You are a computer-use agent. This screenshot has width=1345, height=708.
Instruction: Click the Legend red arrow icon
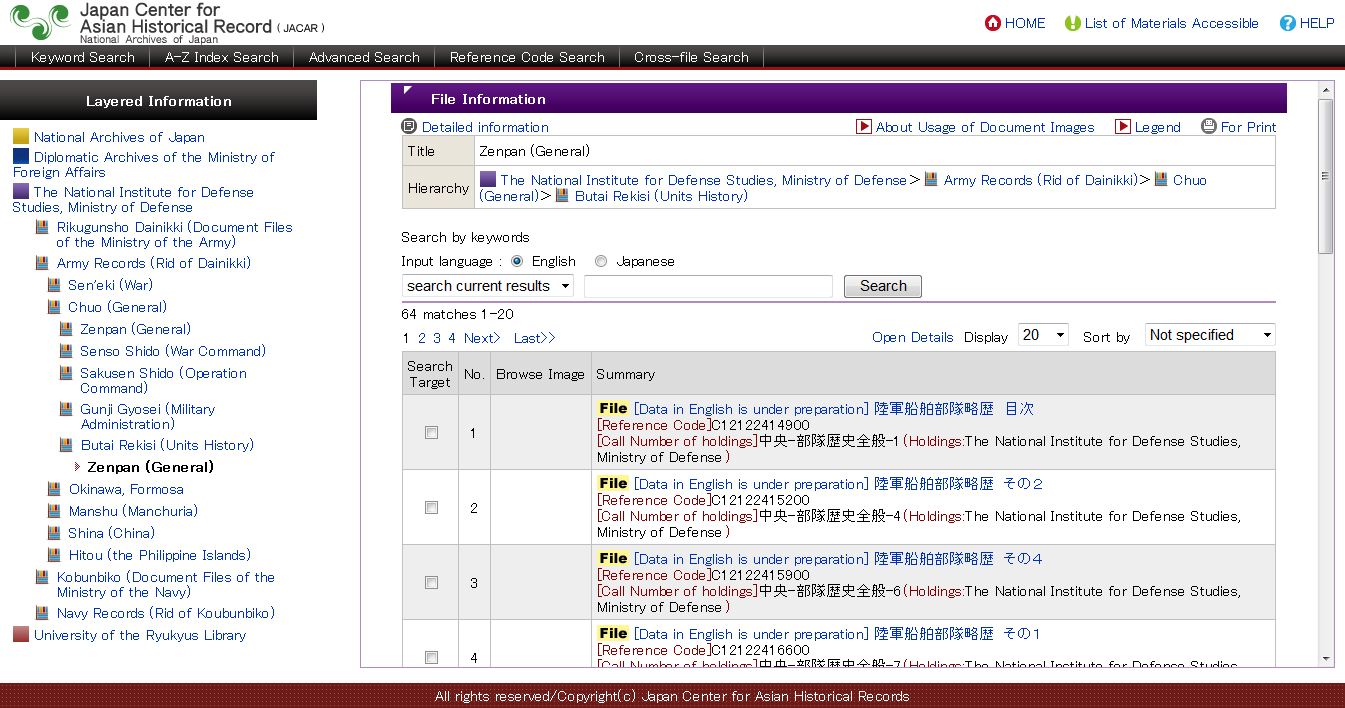point(1123,127)
